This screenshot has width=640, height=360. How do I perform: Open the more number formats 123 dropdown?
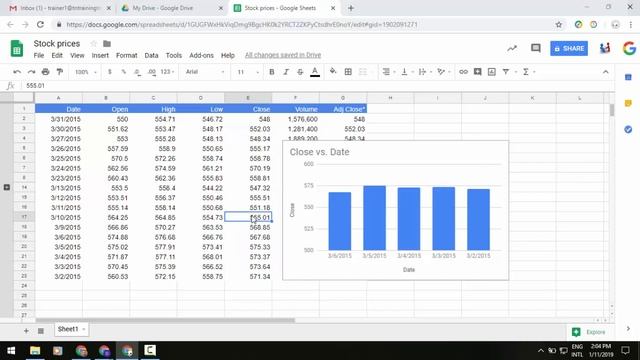click(167, 72)
